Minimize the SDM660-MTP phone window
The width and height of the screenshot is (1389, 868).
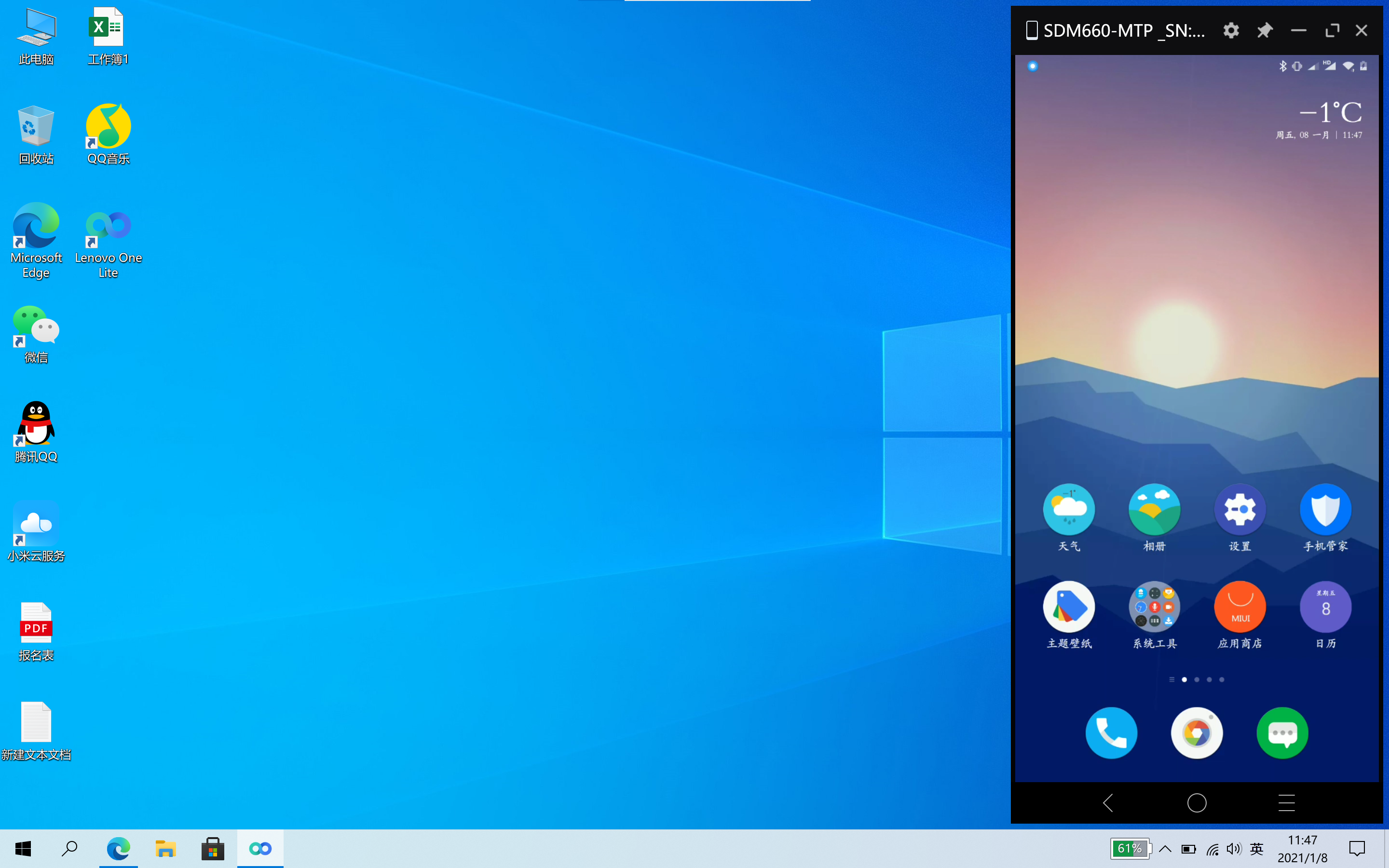1298,30
